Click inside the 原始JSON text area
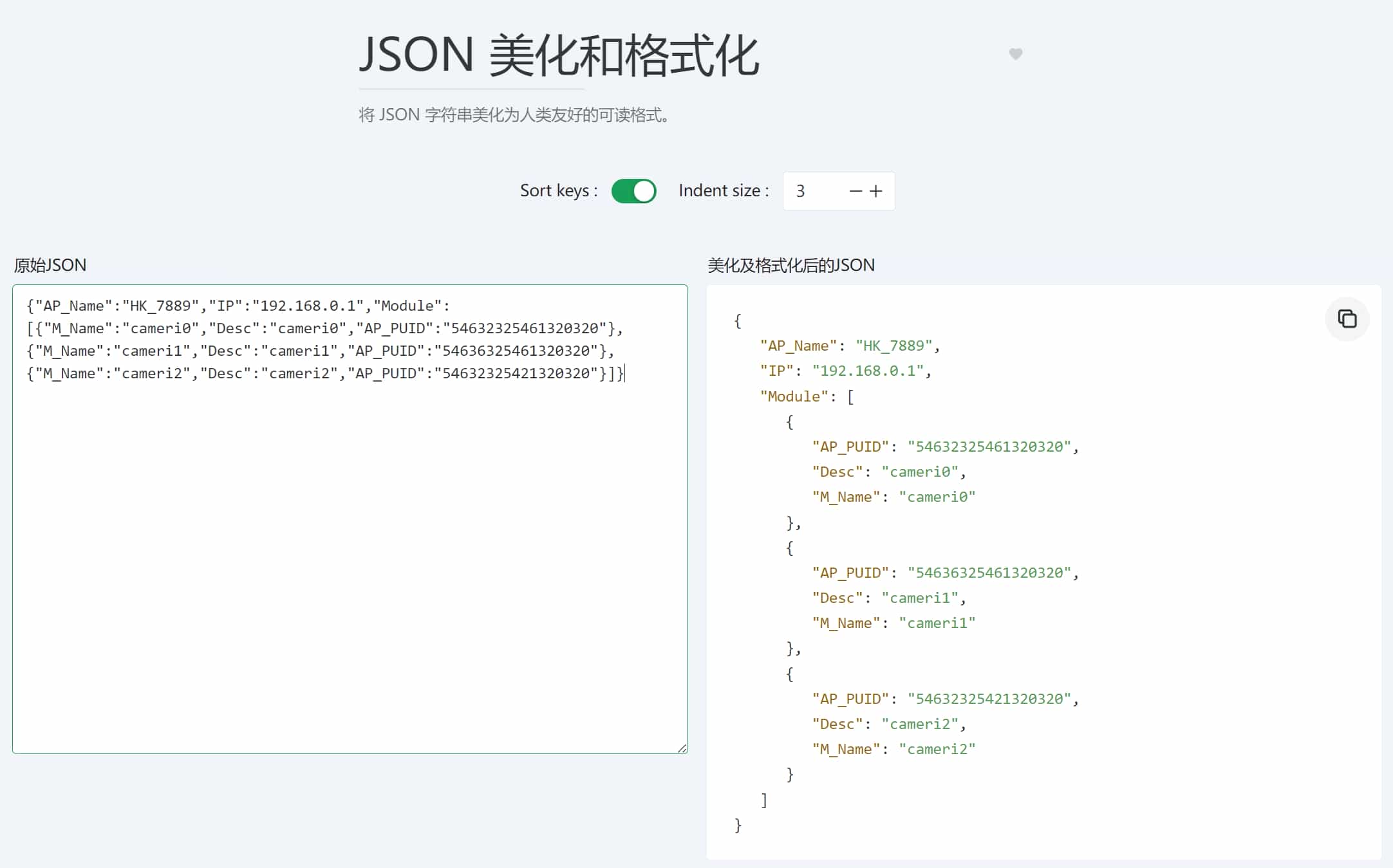The width and height of the screenshot is (1393, 868). pyautogui.click(x=350, y=547)
